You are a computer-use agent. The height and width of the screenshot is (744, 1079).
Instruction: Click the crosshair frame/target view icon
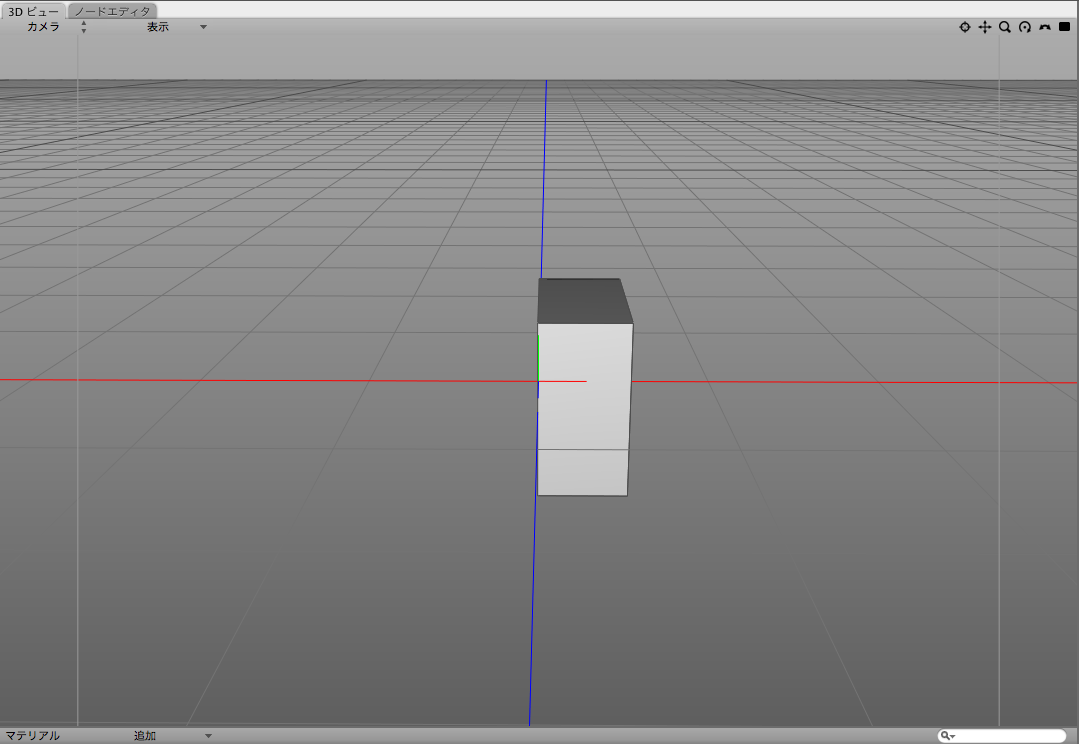click(965, 27)
